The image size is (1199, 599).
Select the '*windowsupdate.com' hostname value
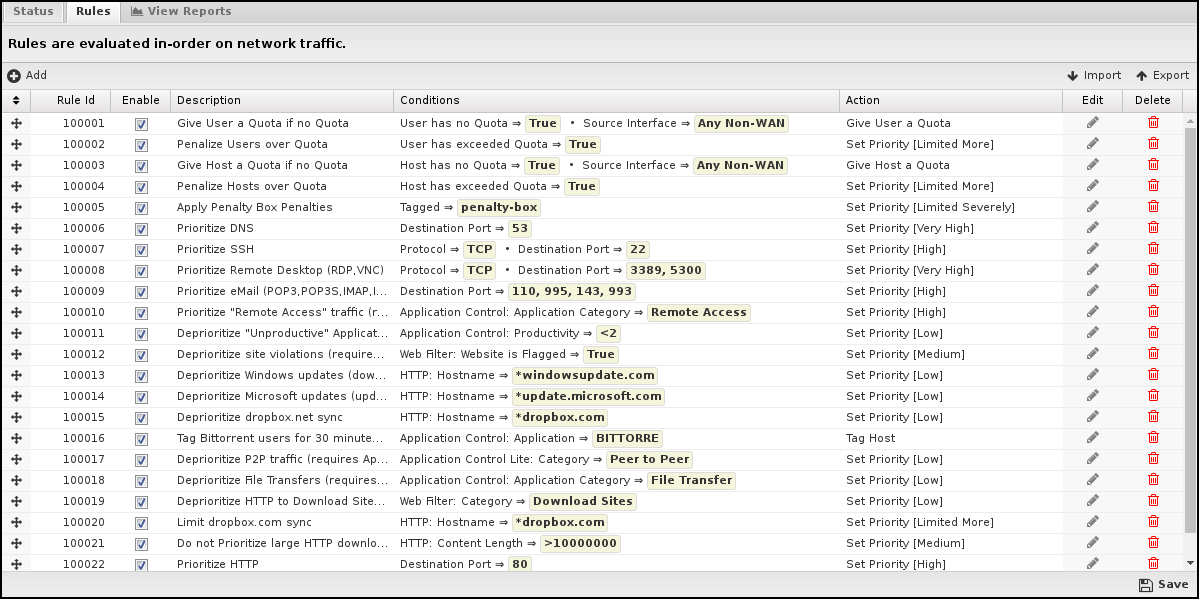pos(585,376)
